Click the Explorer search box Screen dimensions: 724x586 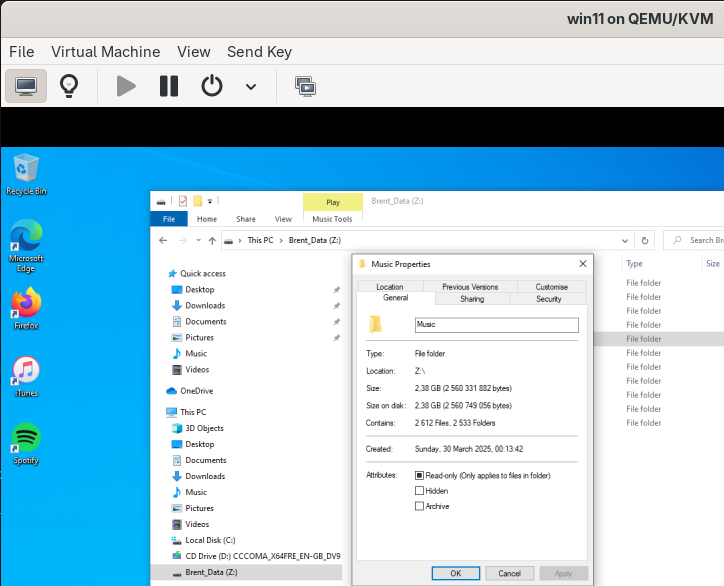coord(694,240)
